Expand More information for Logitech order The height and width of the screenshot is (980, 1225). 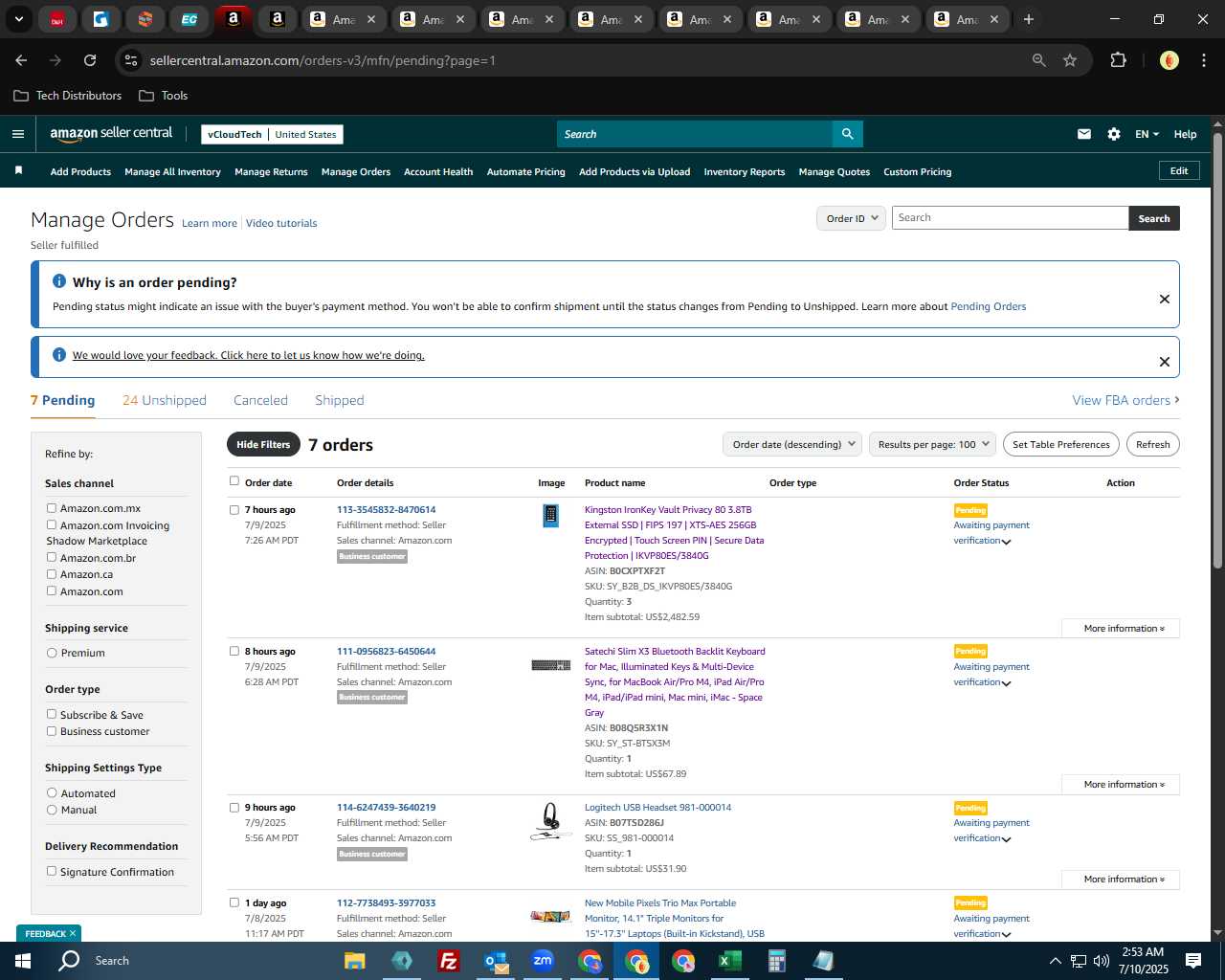1121,880
